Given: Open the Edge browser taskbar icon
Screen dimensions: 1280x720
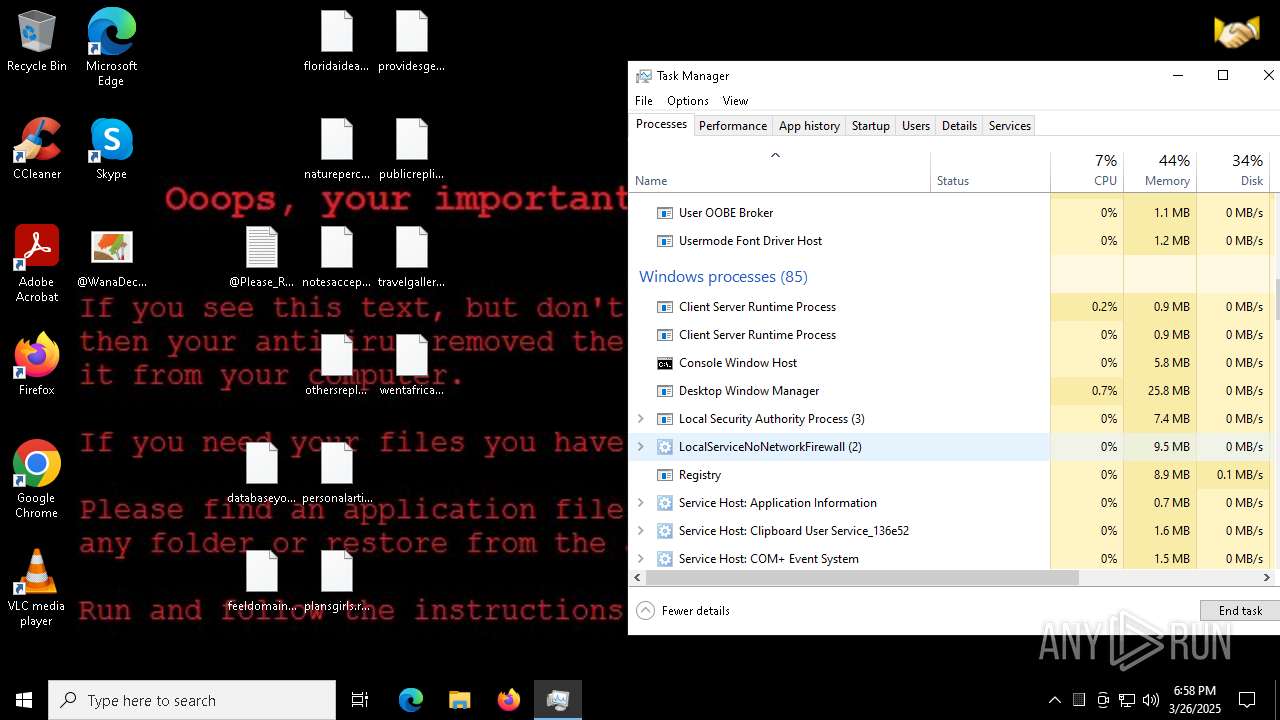Looking at the screenshot, I should [410, 700].
